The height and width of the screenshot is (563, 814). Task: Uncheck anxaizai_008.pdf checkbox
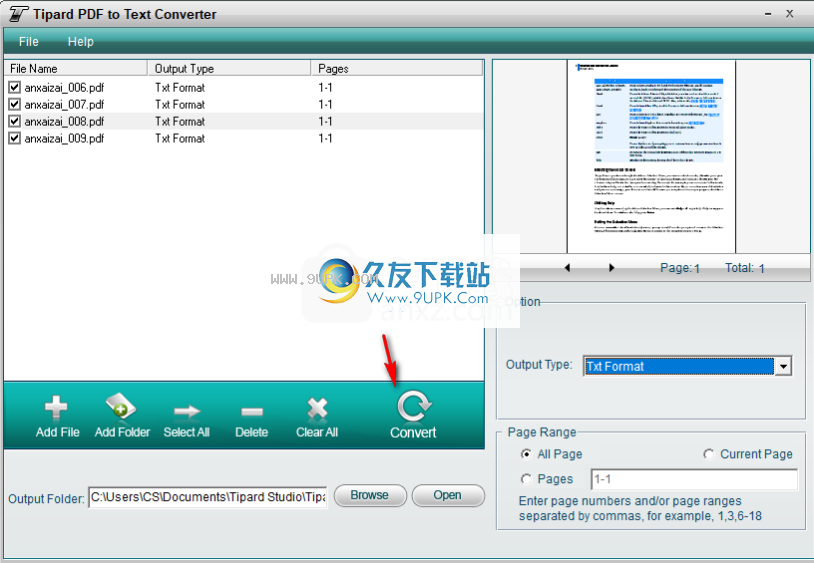point(15,121)
